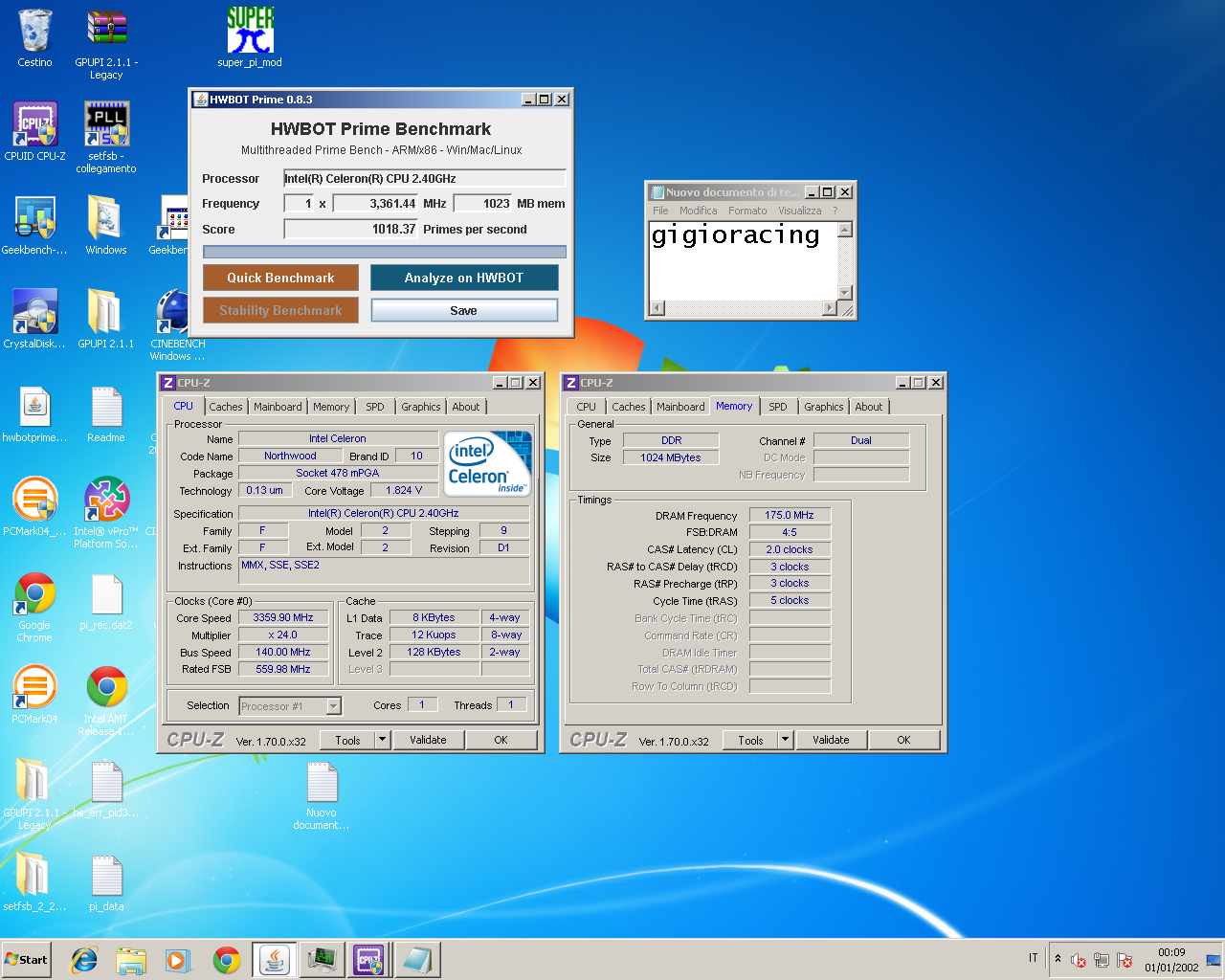The image size is (1225, 980).
Task: Click the taskbar clock showing 00:09
Action: click(x=1171, y=960)
